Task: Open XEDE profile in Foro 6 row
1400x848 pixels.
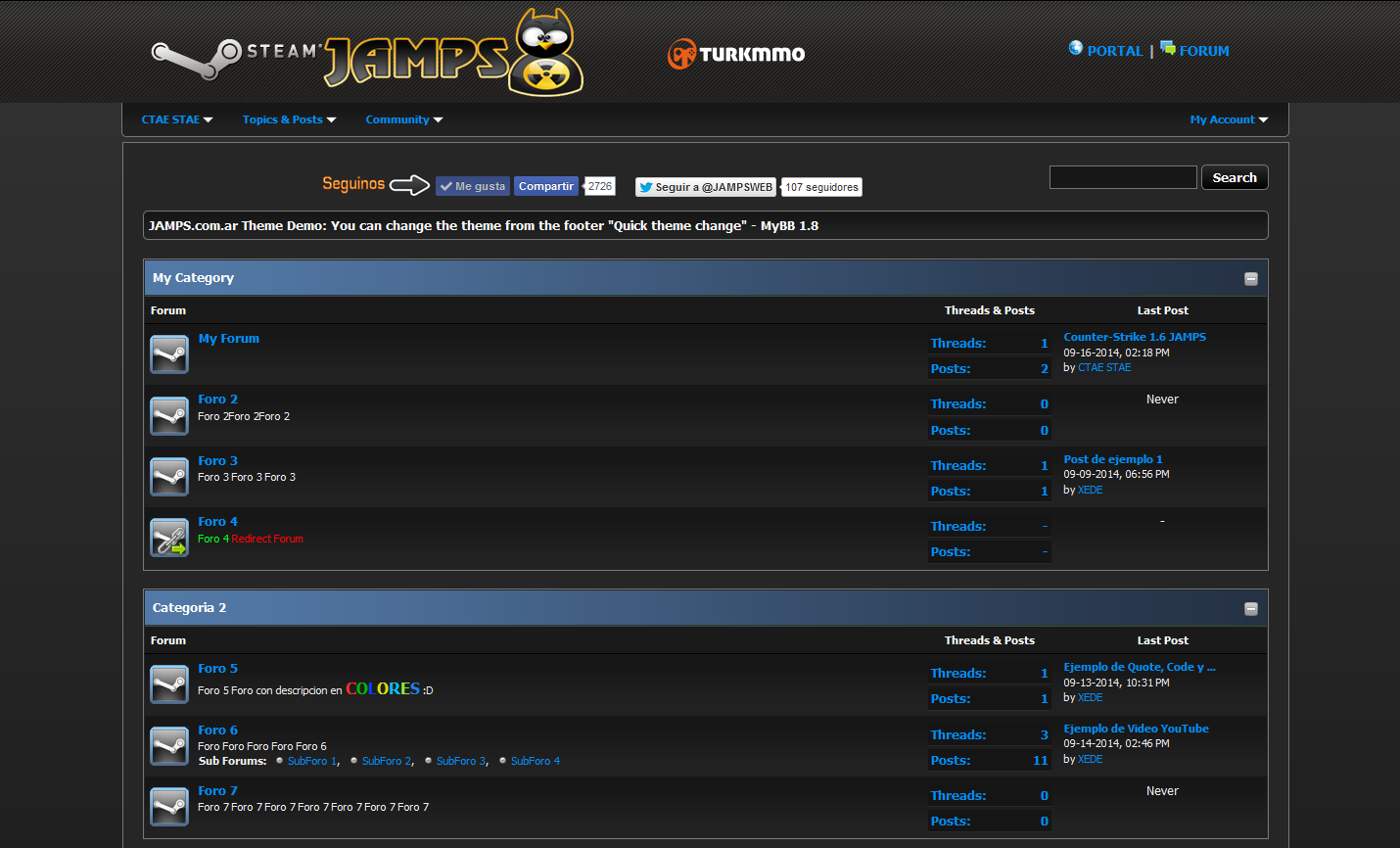Action: (1090, 760)
